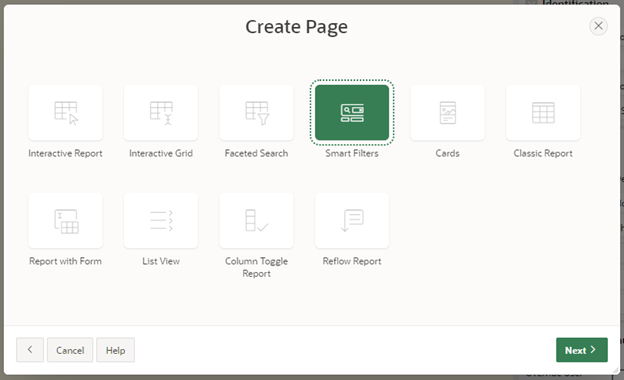Select the Column Toggle Report icon

(x=256, y=220)
